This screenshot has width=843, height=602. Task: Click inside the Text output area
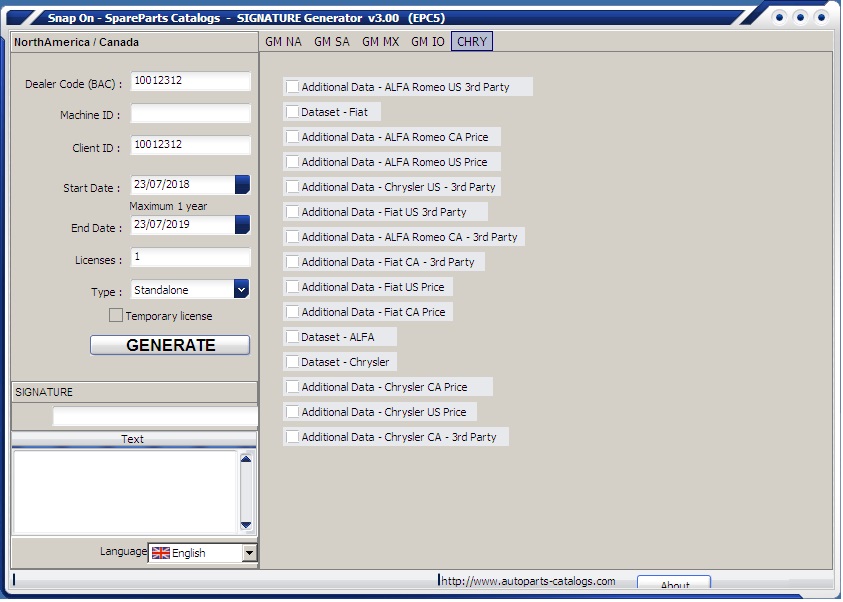tap(125, 492)
